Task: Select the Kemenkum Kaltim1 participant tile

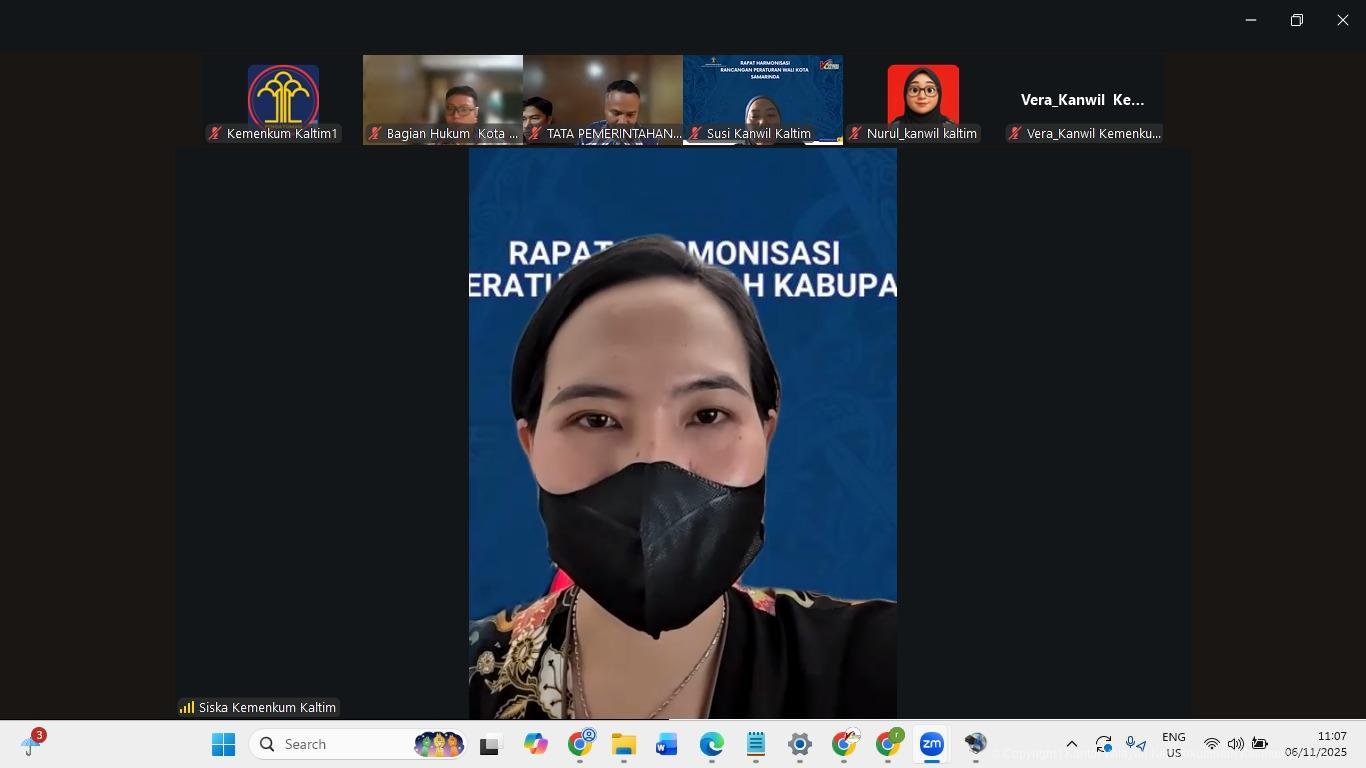Action: click(x=283, y=100)
